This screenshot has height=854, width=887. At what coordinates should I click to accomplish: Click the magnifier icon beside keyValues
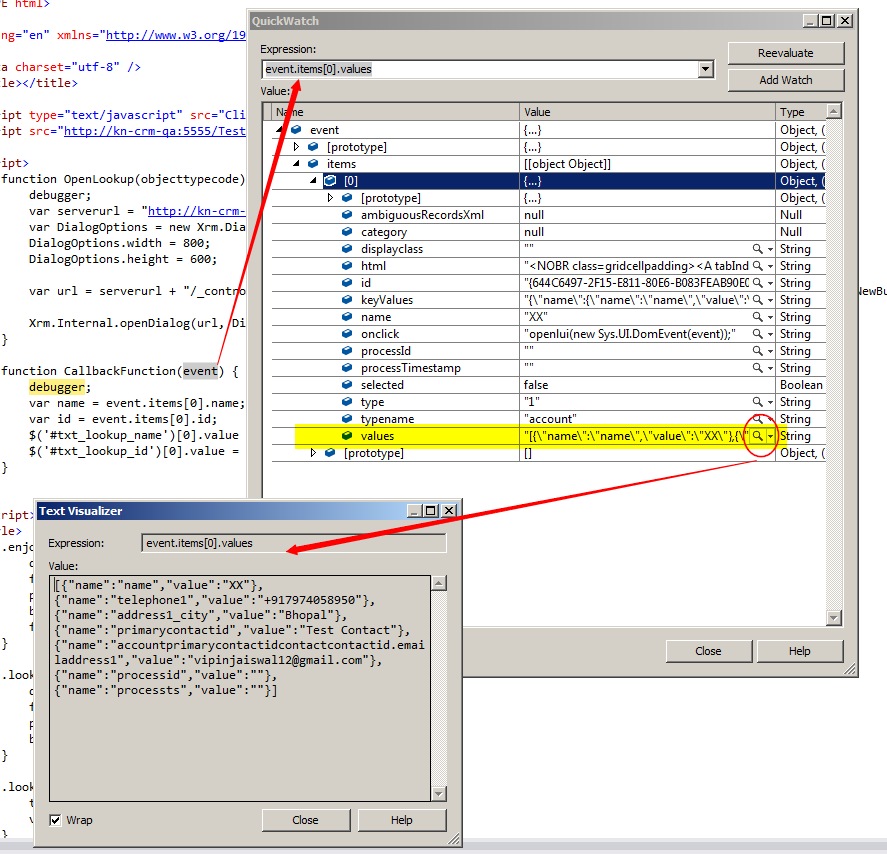click(758, 299)
